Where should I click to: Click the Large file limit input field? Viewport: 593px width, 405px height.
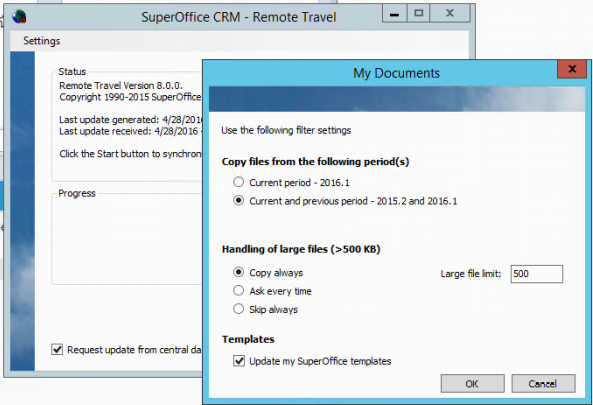tap(537, 274)
